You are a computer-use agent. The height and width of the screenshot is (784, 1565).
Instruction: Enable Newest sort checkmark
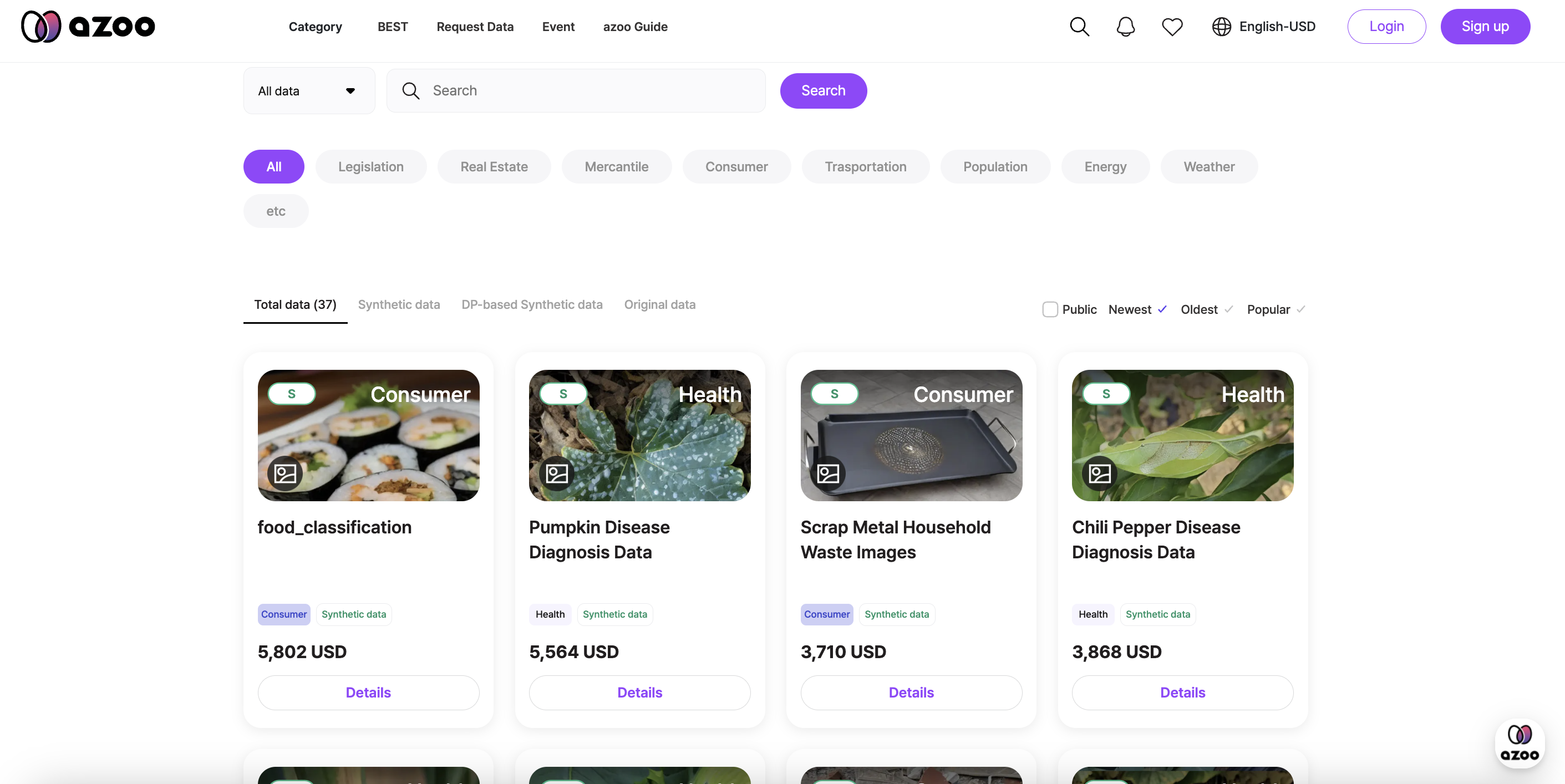[1163, 309]
